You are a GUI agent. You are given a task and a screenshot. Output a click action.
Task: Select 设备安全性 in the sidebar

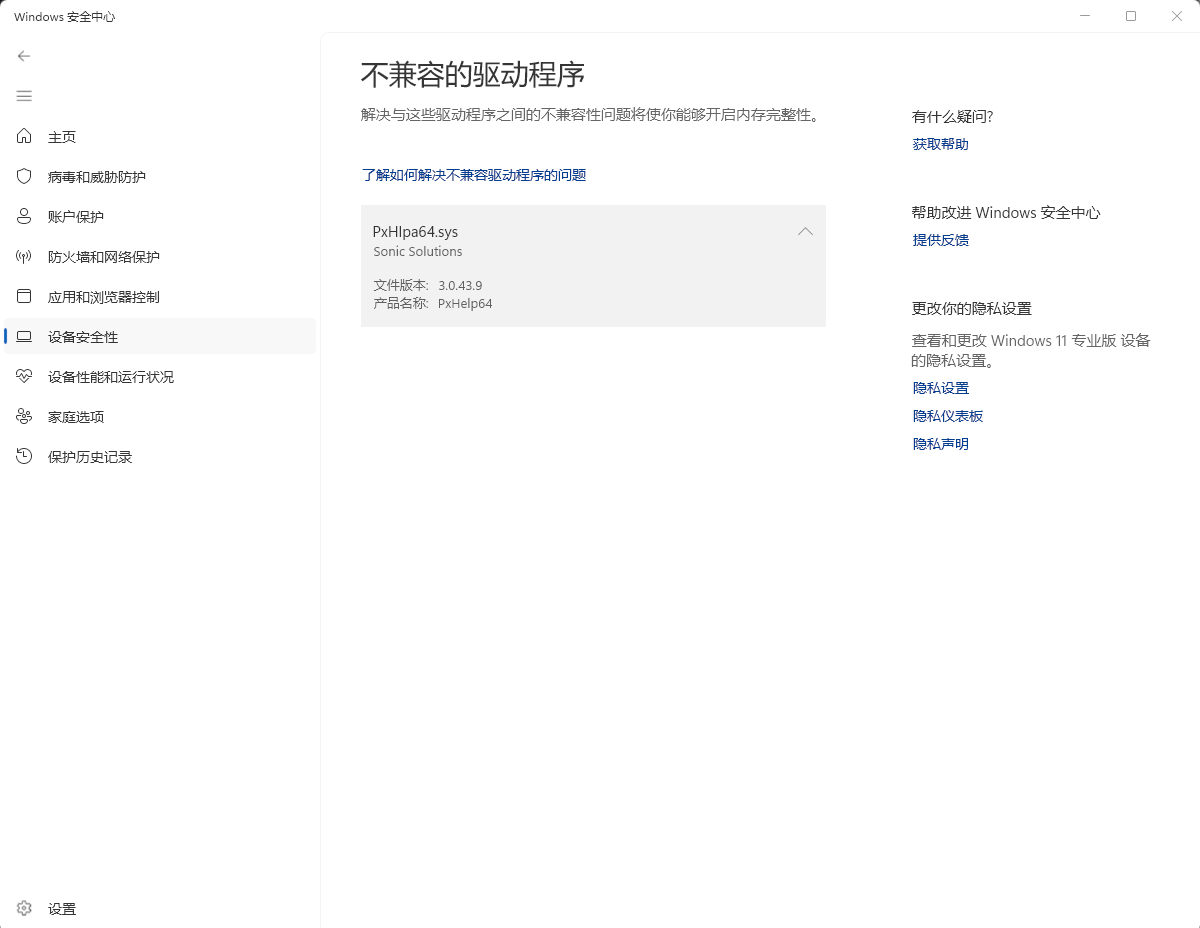pos(160,337)
